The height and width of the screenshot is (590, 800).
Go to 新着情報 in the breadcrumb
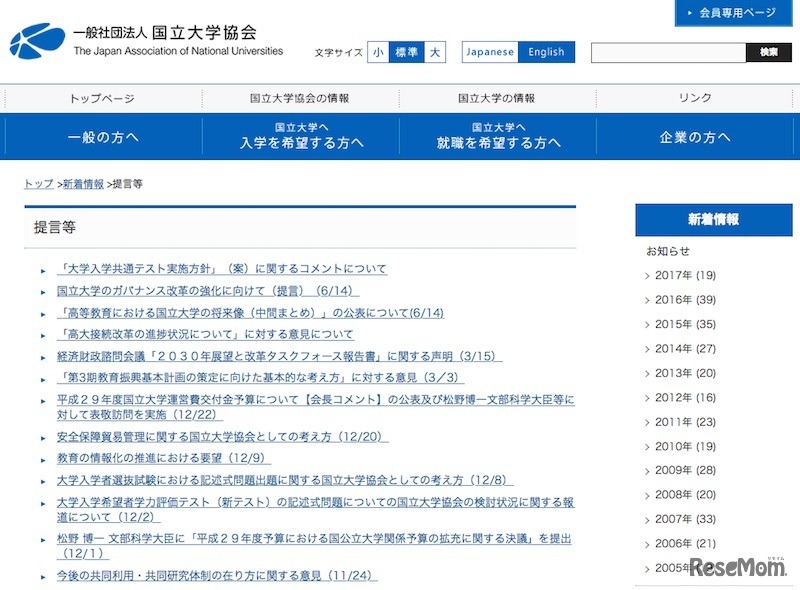(83, 184)
